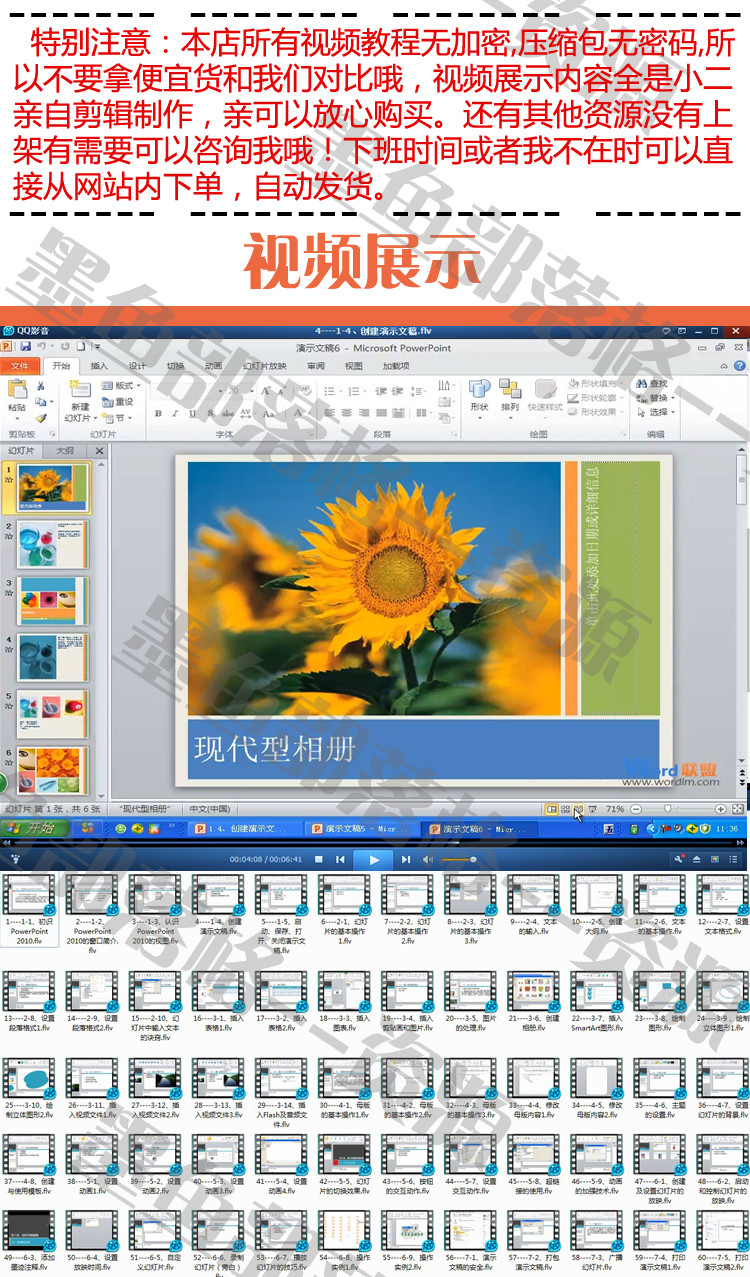
Task: Select slide 3 thumbnail in slide pane
Action: point(52,601)
